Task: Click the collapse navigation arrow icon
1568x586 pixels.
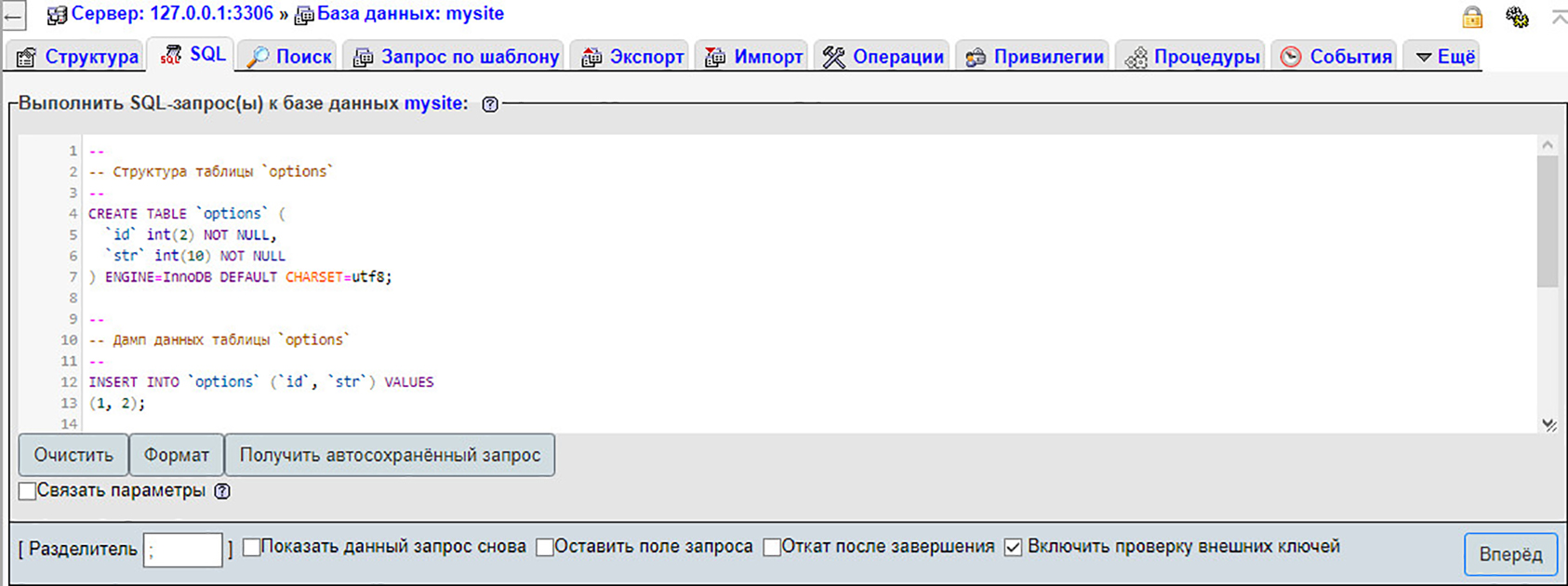Action: [x=13, y=16]
